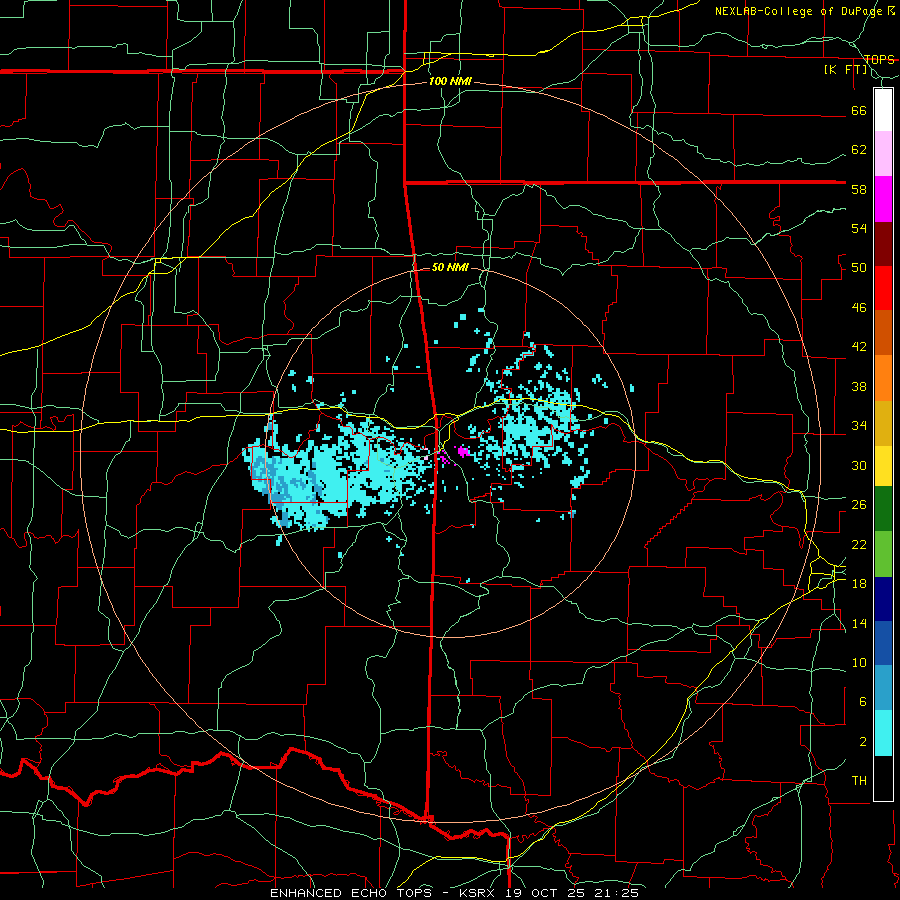Click the TH legend label
The width and height of the screenshot is (900, 900).
coord(859,781)
